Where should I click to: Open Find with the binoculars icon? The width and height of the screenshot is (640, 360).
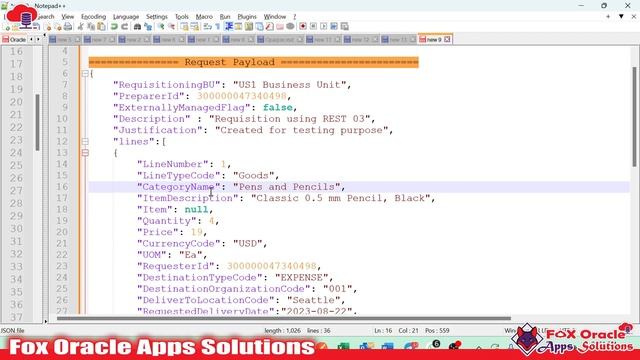(138, 27)
